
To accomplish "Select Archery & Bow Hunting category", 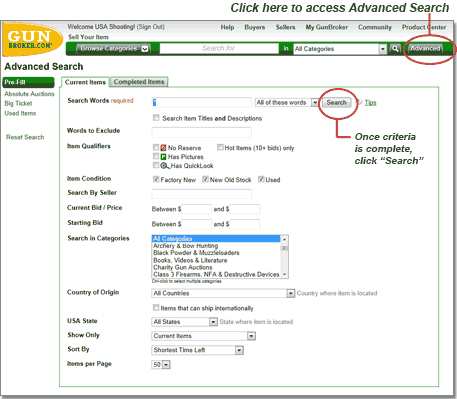I will click(x=216, y=246).
